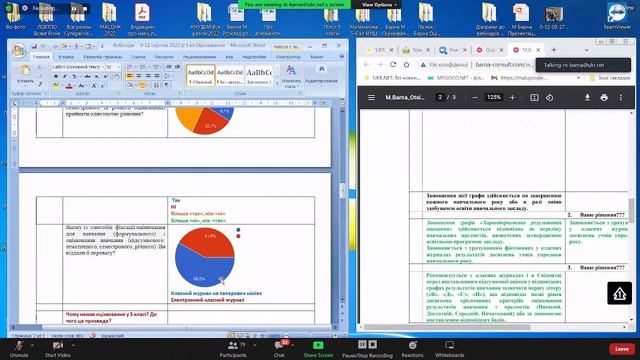640x360 pixels.
Task: Rotate the PDF with rotate icon
Action: 549,98
